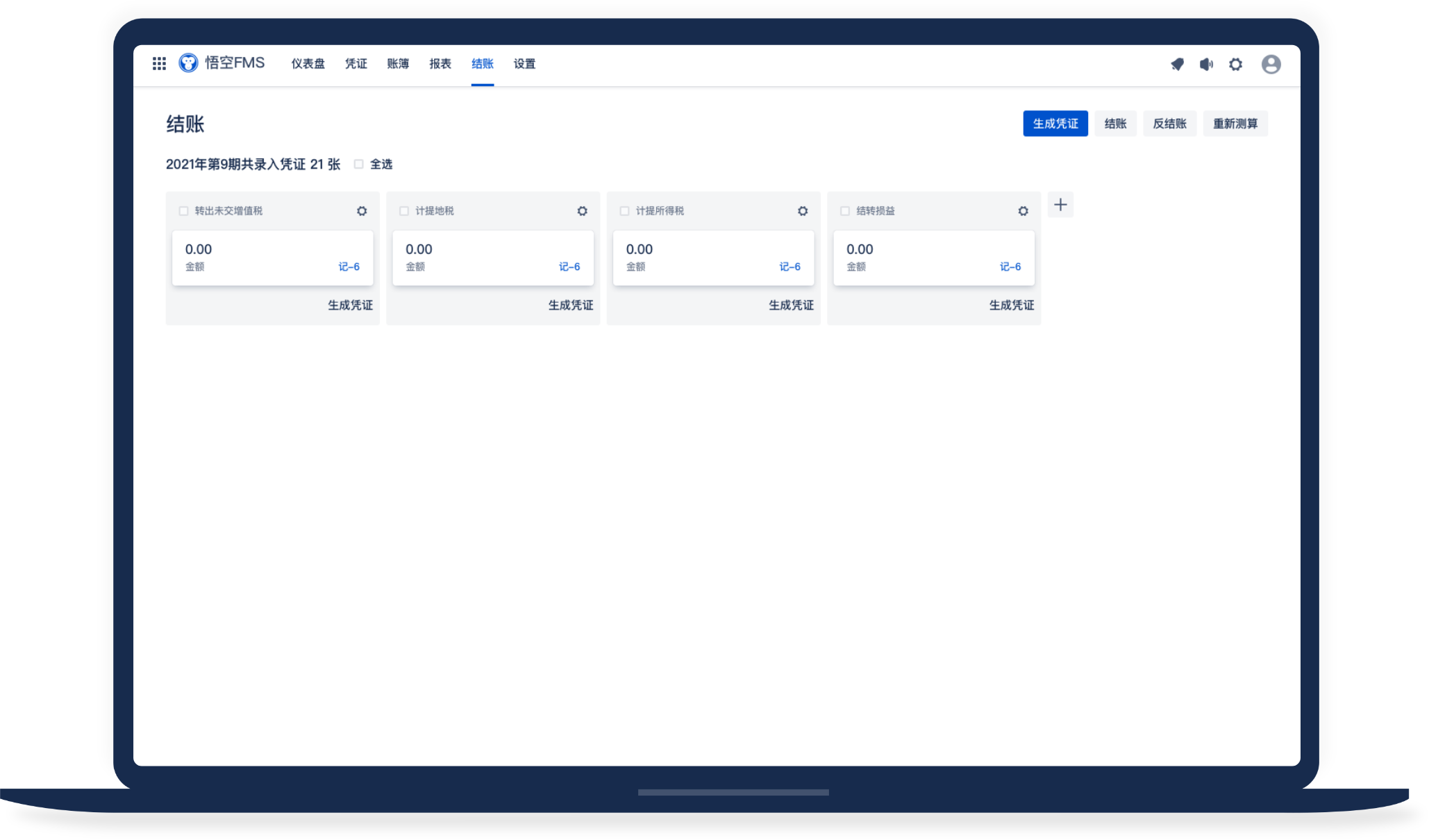The image size is (1429, 840).
Task: Open settings gear for 转出未交增值税 card
Action: click(362, 211)
